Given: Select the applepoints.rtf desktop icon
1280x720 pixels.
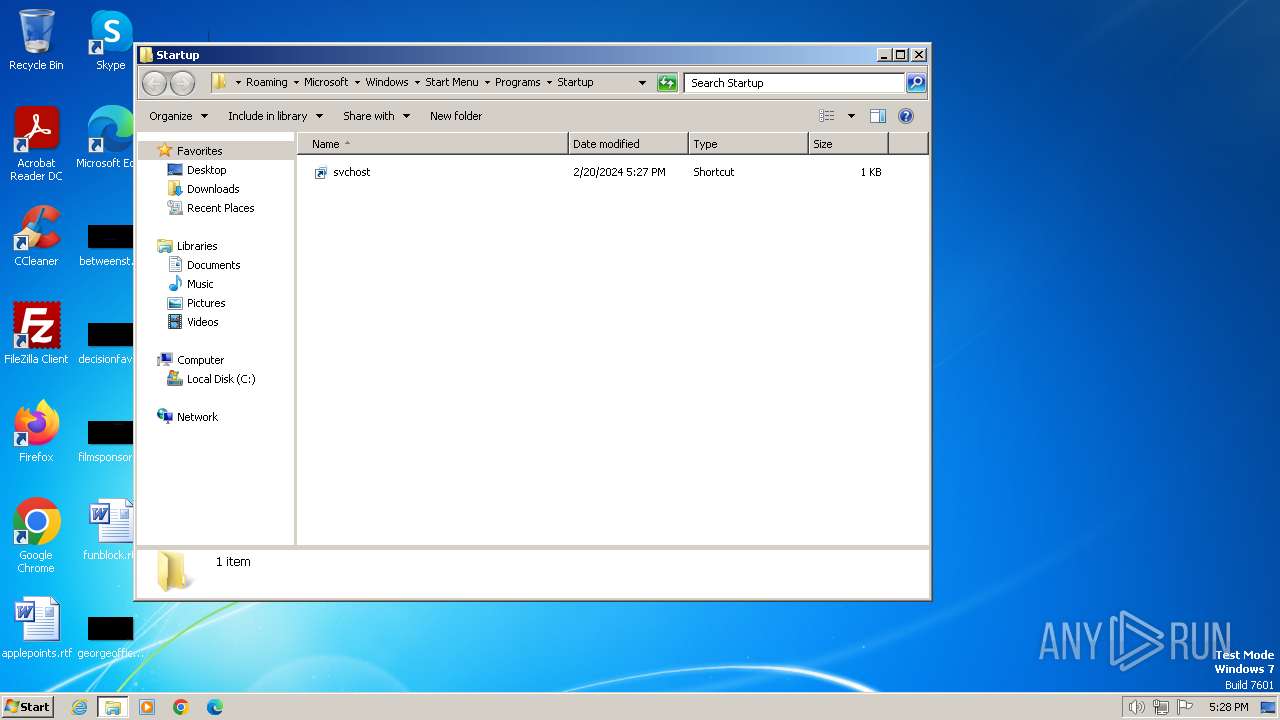Looking at the screenshot, I should tap(37, 628).
